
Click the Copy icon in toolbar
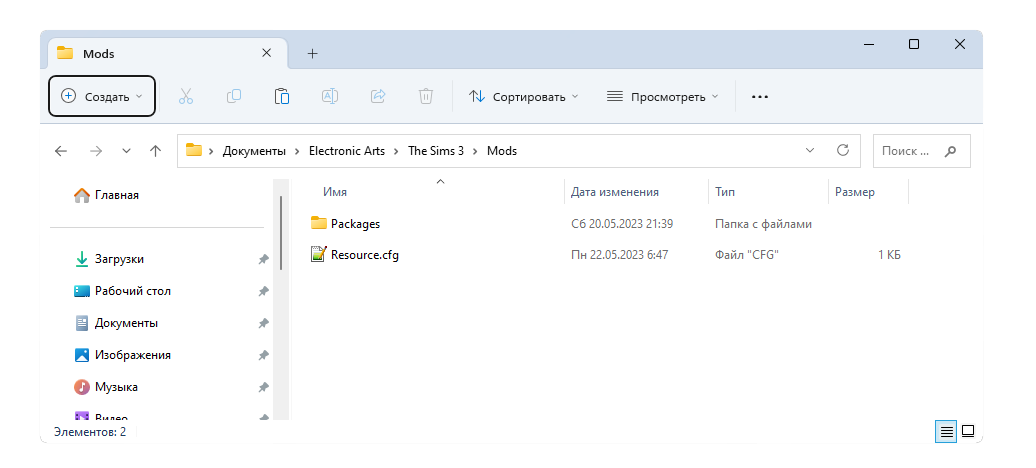point(234,96)
